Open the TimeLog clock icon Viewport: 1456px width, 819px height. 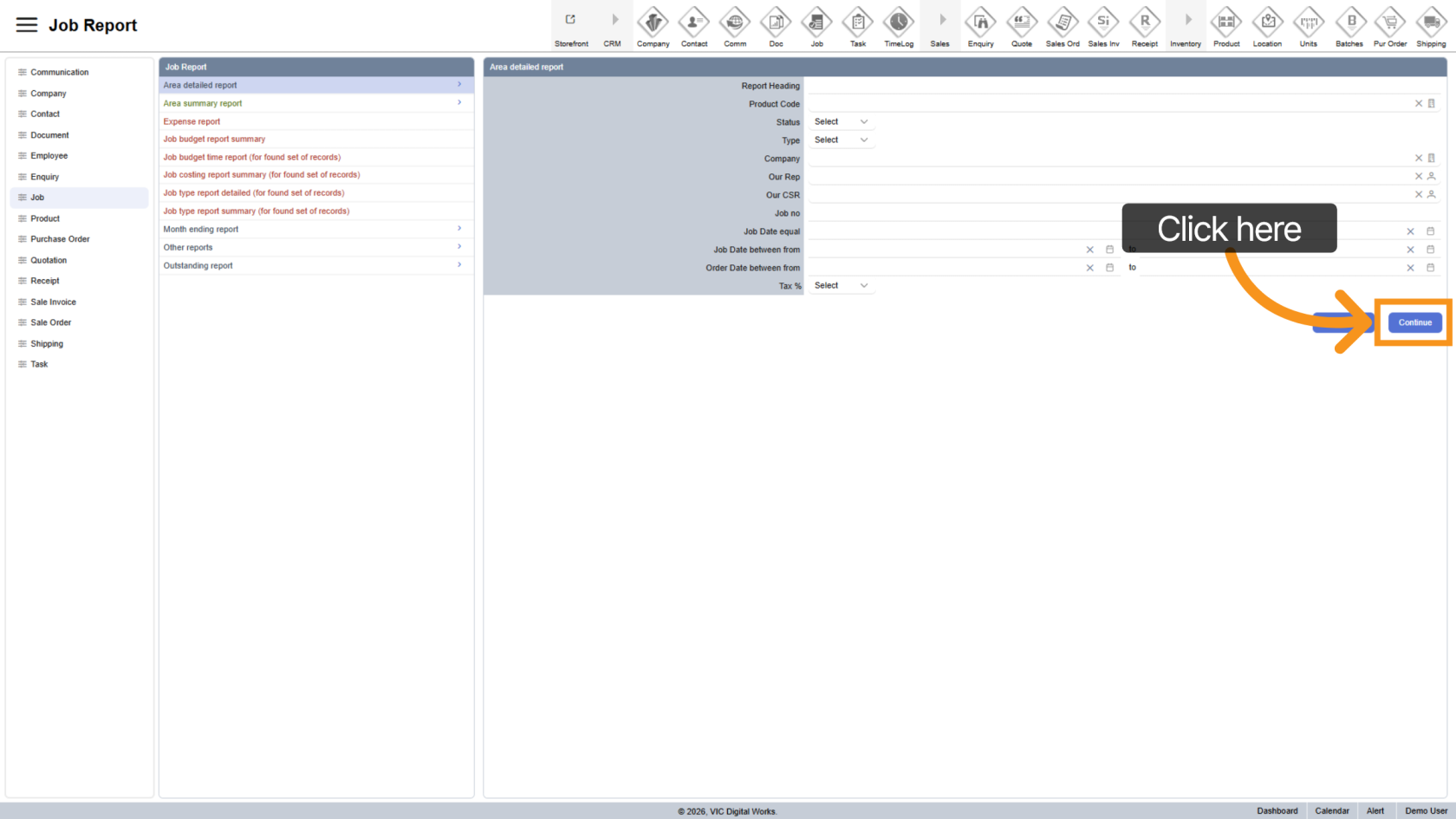(x=898, y=23)
